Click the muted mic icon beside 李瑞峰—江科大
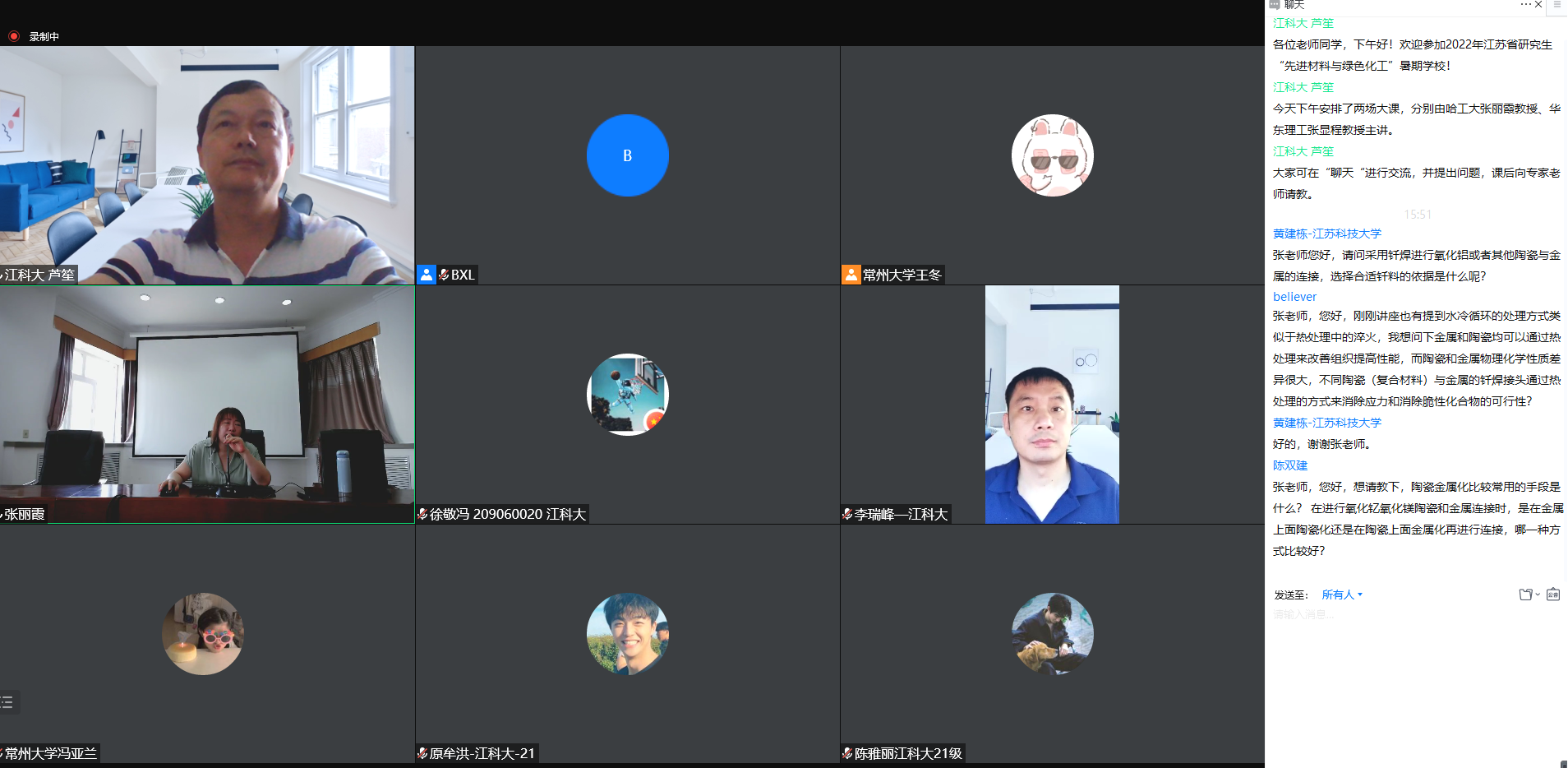1568x768 pixels. click(847, 514)
